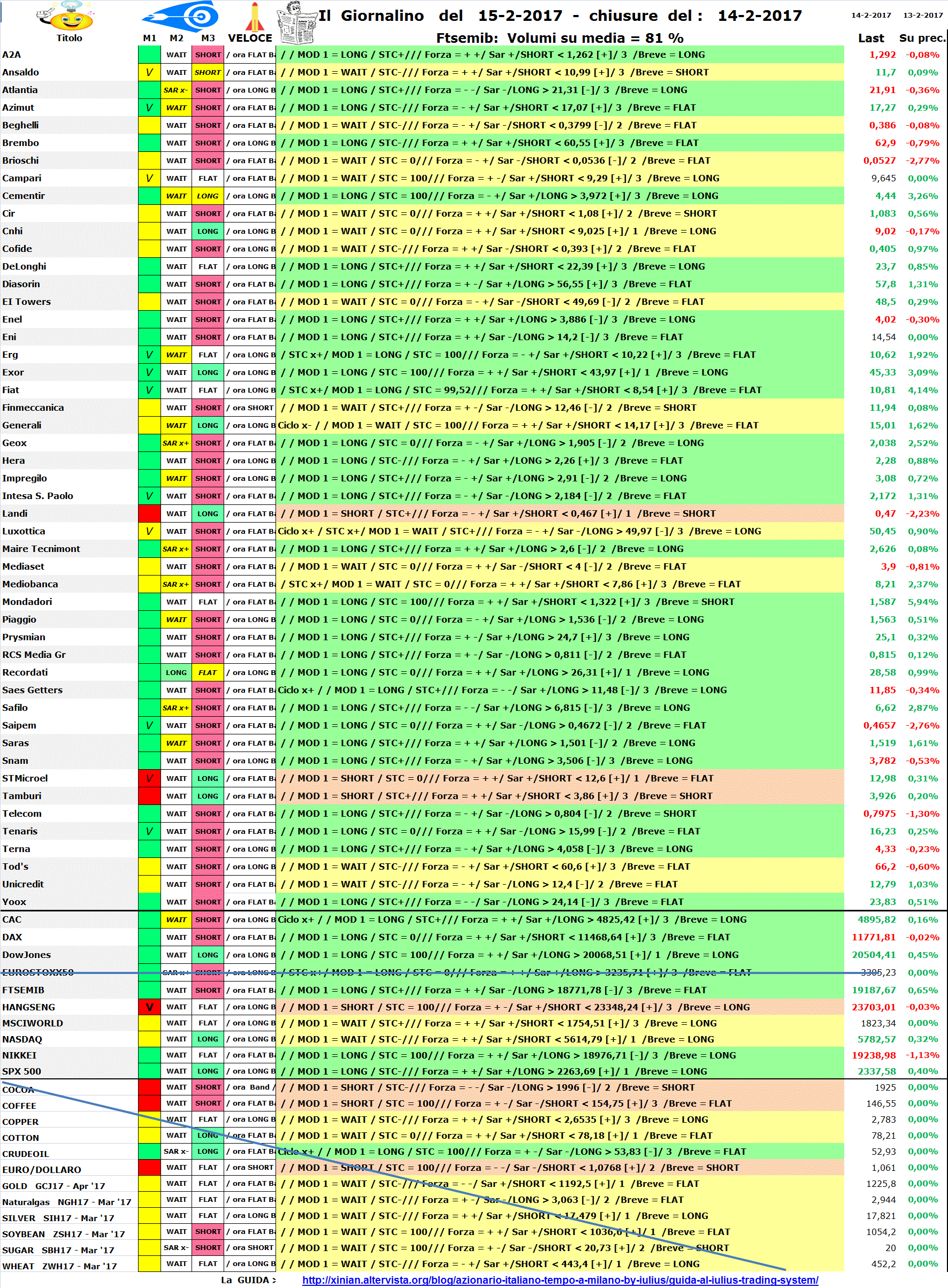Click Cementir LONG cell in M3
Image resolution: width=948 pixels, height=1288 pixels.
[208, 196]
